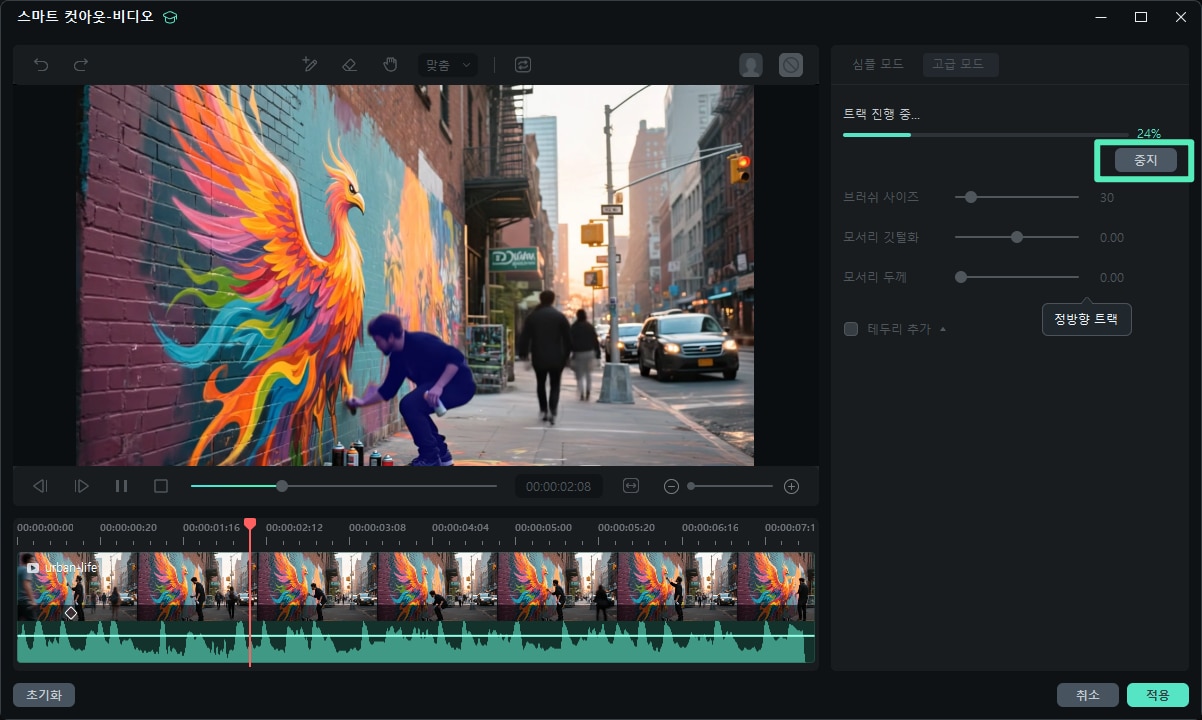
Task: Click the 브러쉬 사이즈 slider handle
Action: click(969, 198)
